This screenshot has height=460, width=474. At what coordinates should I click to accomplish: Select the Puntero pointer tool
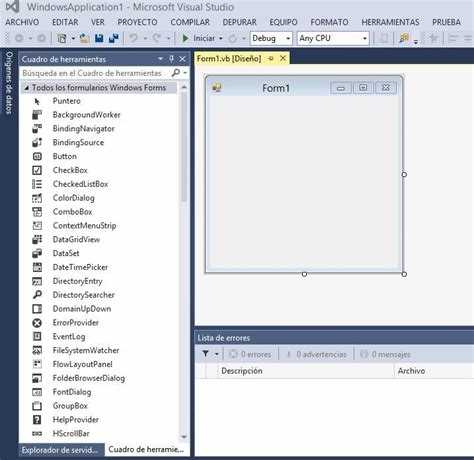[37, 101]
